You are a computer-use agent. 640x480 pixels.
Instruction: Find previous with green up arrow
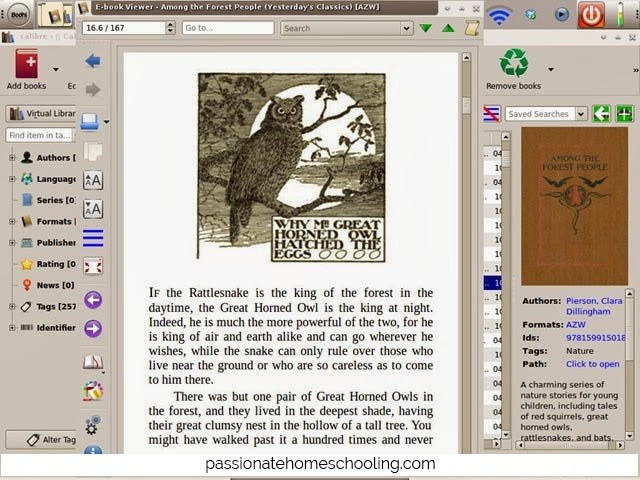click(448, 28)
